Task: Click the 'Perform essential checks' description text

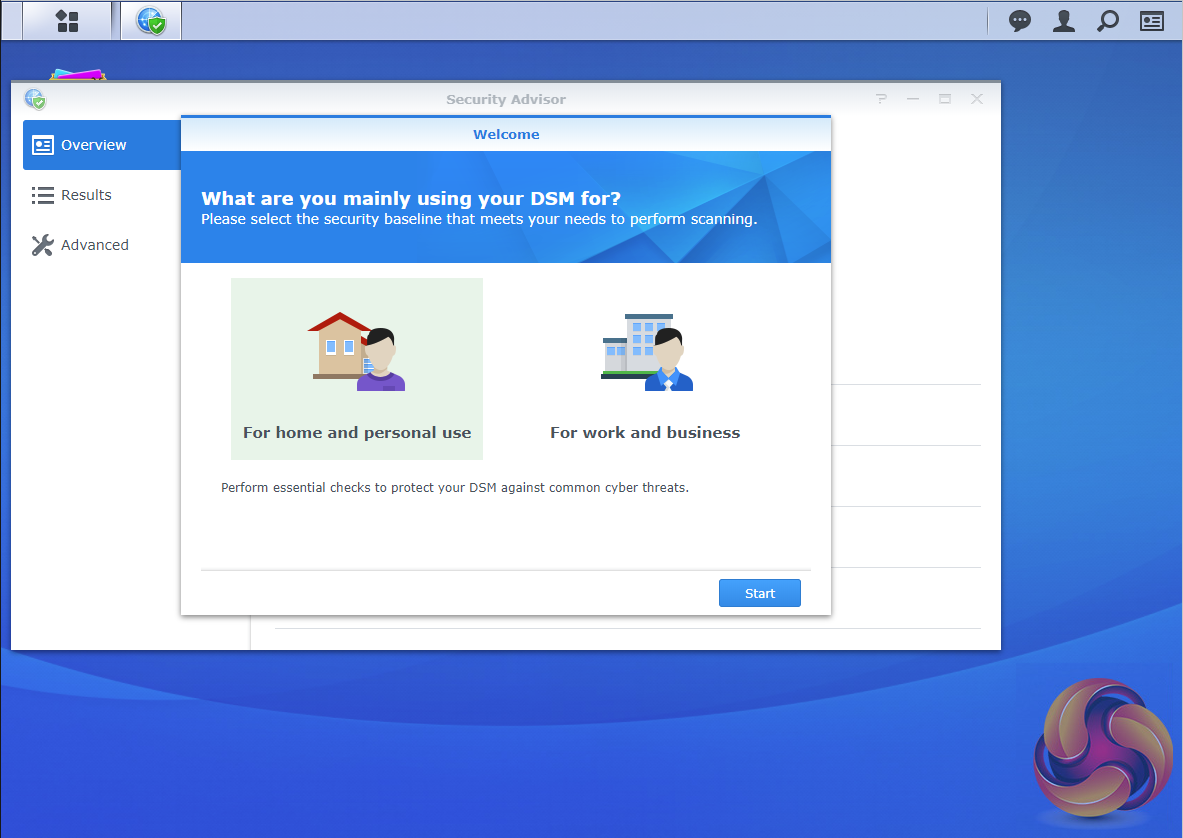Action: [x=455, y=487]
